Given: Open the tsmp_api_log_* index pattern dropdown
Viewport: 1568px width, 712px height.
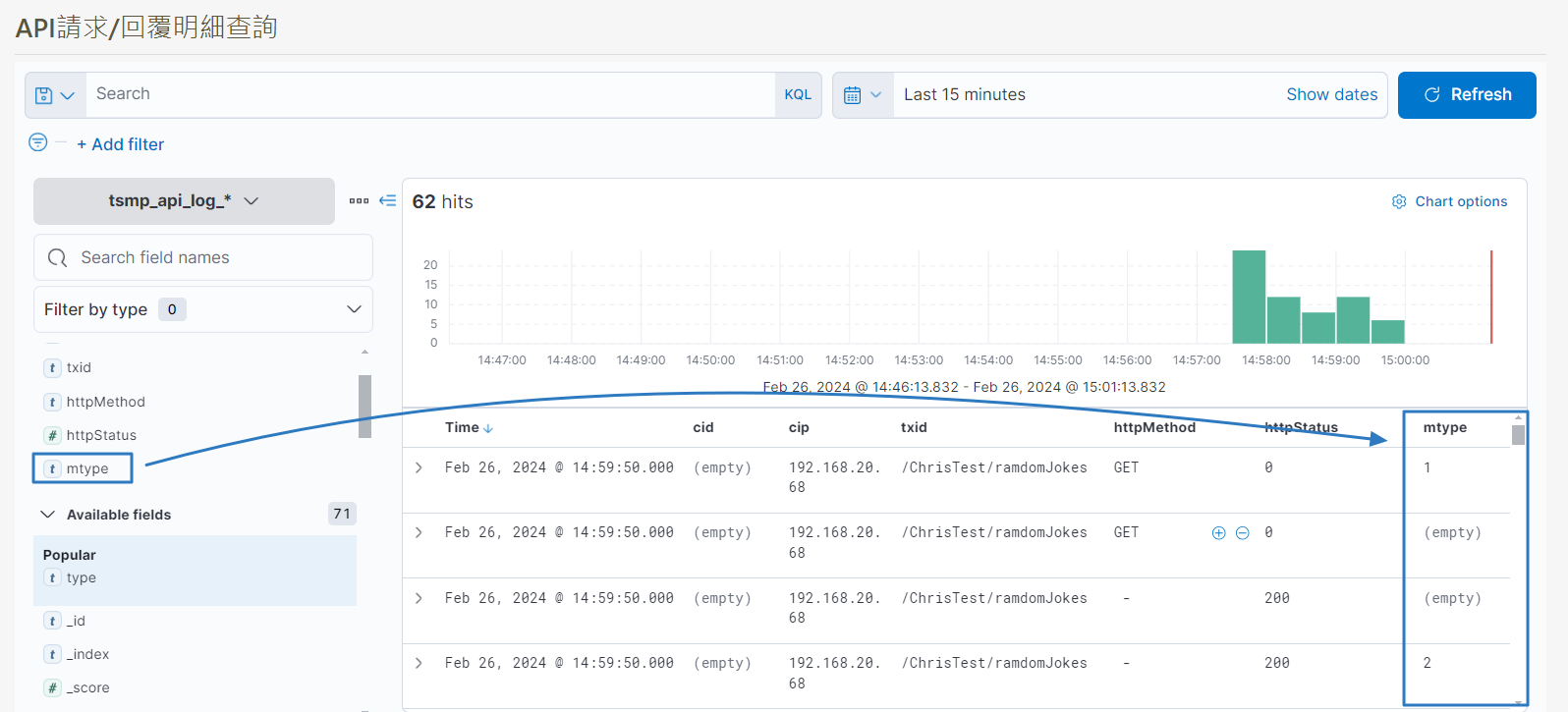Looking at the screenshot, I should [x=184, y=201].
